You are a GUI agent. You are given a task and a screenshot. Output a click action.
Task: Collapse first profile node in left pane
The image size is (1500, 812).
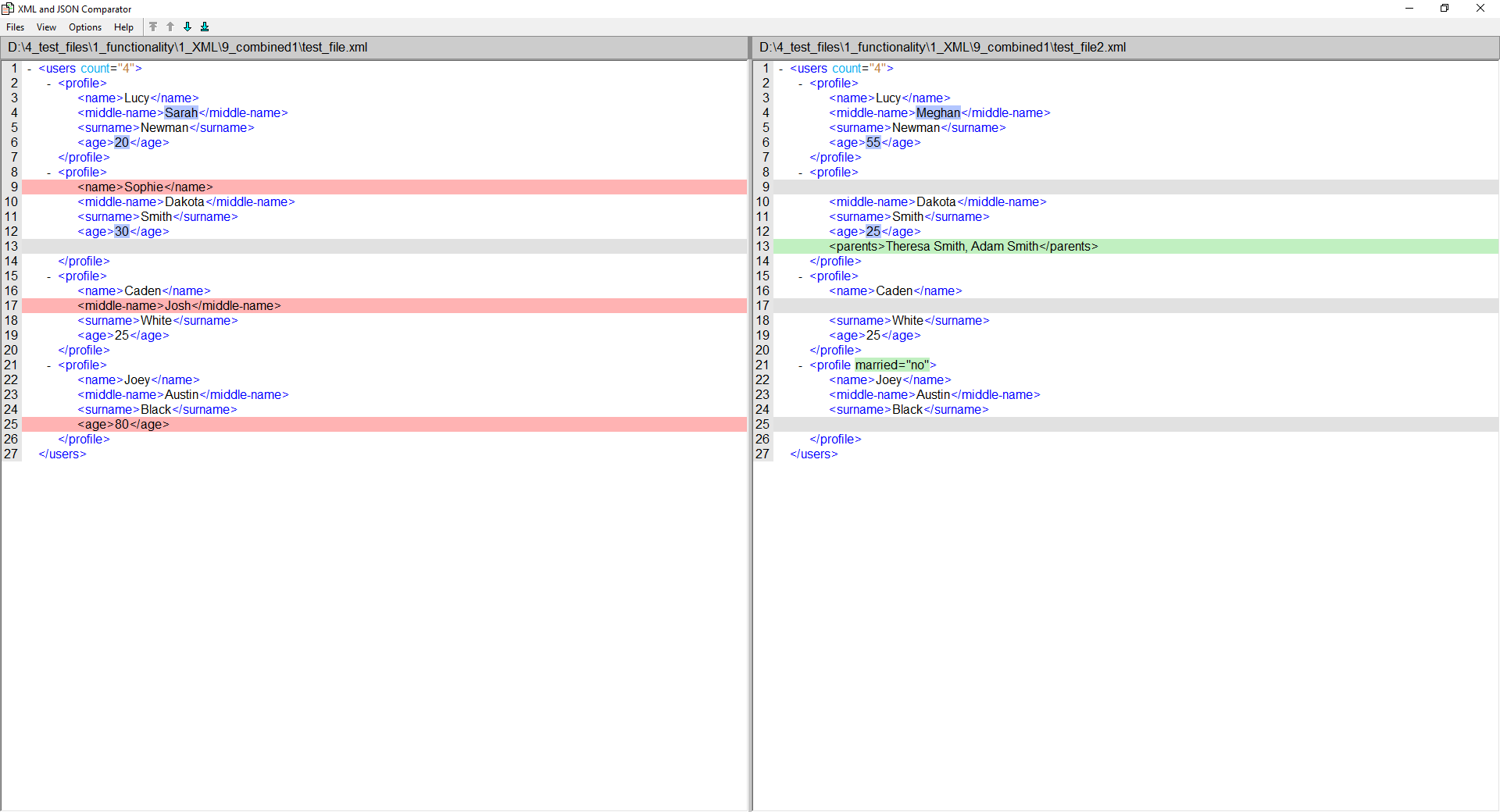(x=49, y=84)
